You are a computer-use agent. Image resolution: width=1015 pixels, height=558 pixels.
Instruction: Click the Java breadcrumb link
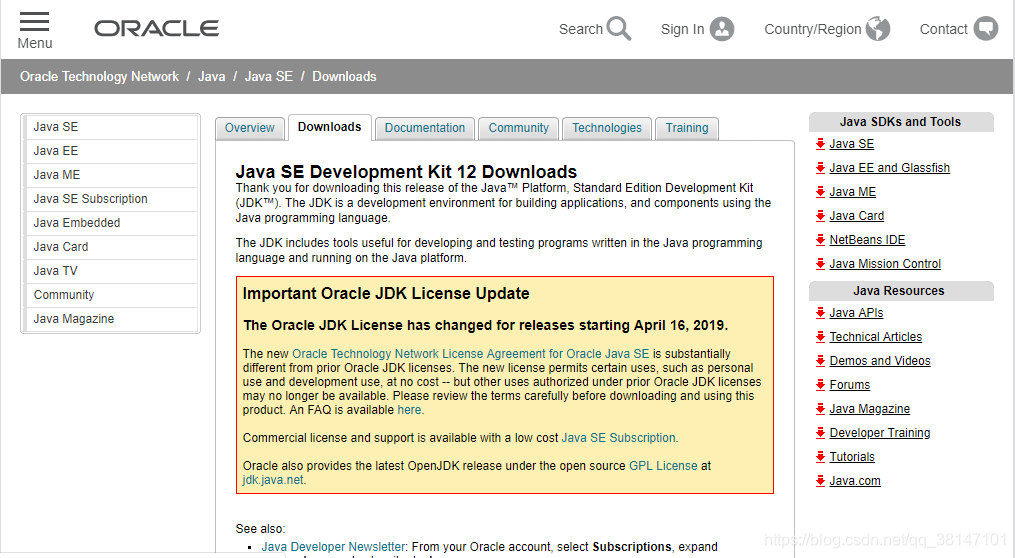(x=212, y=76)
